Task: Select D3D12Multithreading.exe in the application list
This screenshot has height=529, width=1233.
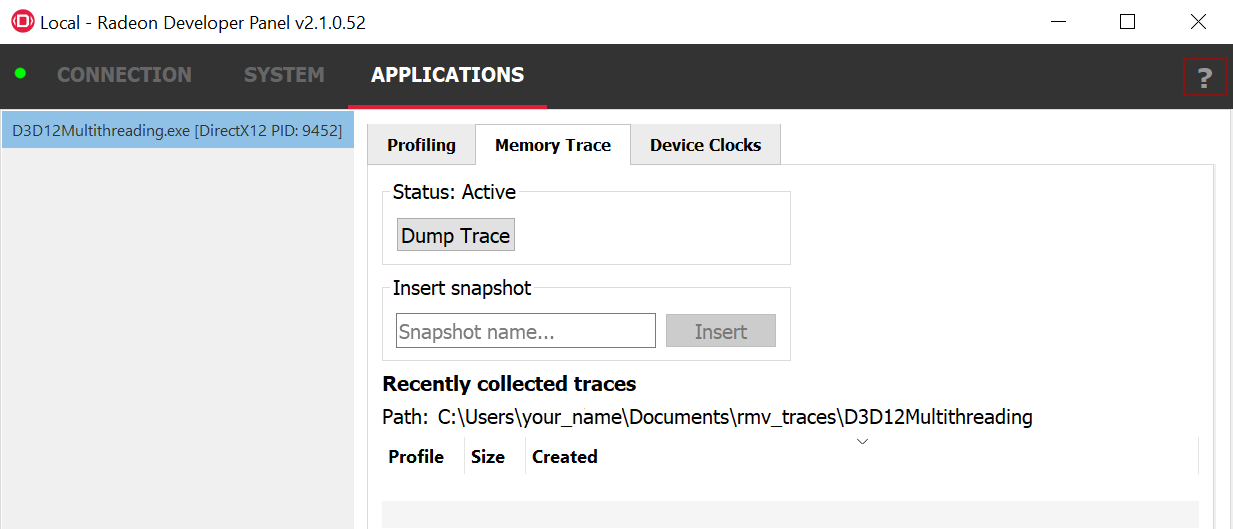Action: coord(177,130)
